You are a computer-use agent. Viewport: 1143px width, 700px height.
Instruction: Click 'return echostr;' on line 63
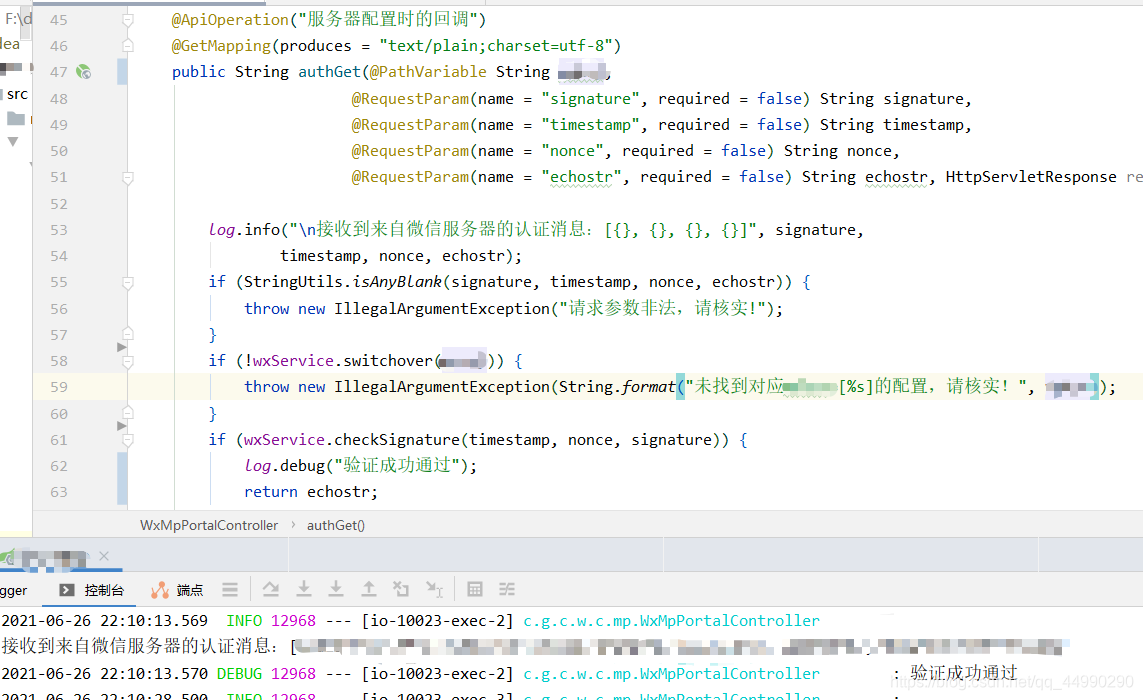[x=311, y=491]
